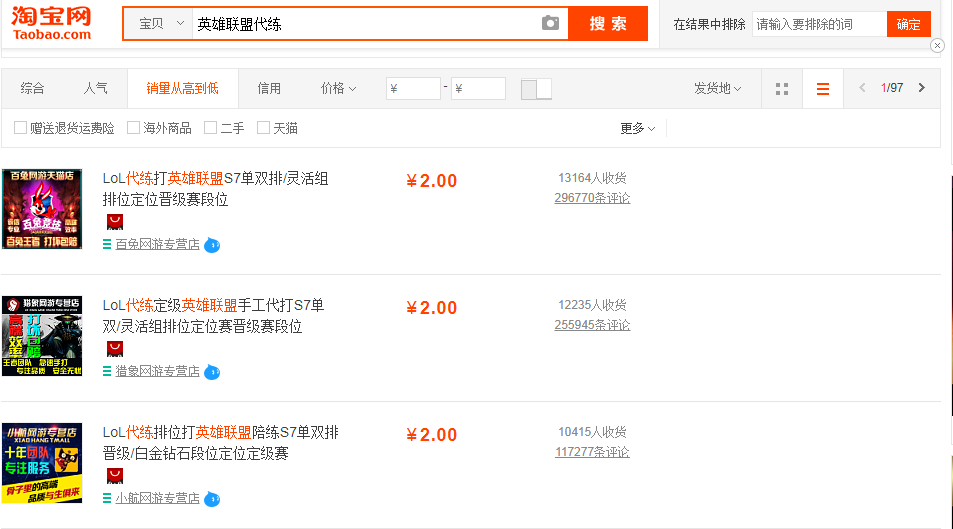
Task: Click green list icon beside 猎象网游专营店
Action: [107, 371]
